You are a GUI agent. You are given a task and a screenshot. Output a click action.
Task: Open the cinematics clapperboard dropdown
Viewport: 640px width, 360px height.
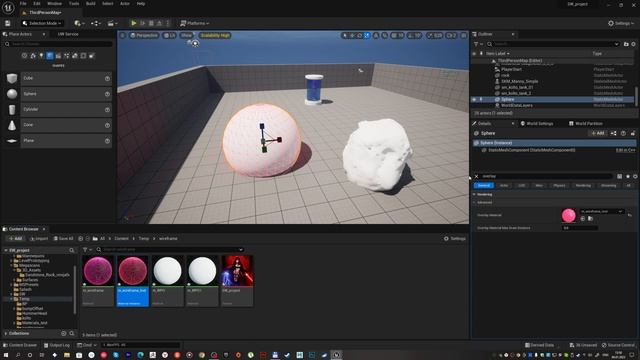coord(112,23)
